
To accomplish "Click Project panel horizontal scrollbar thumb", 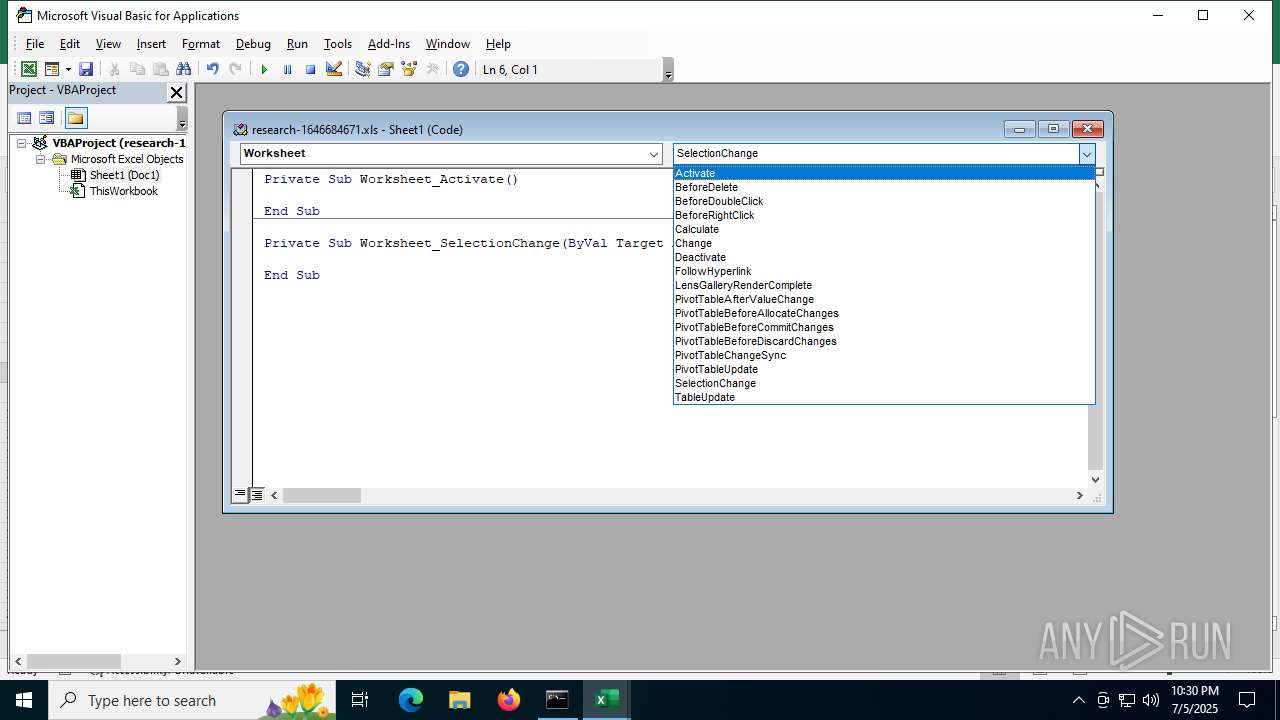I will [x=73, y=662].
